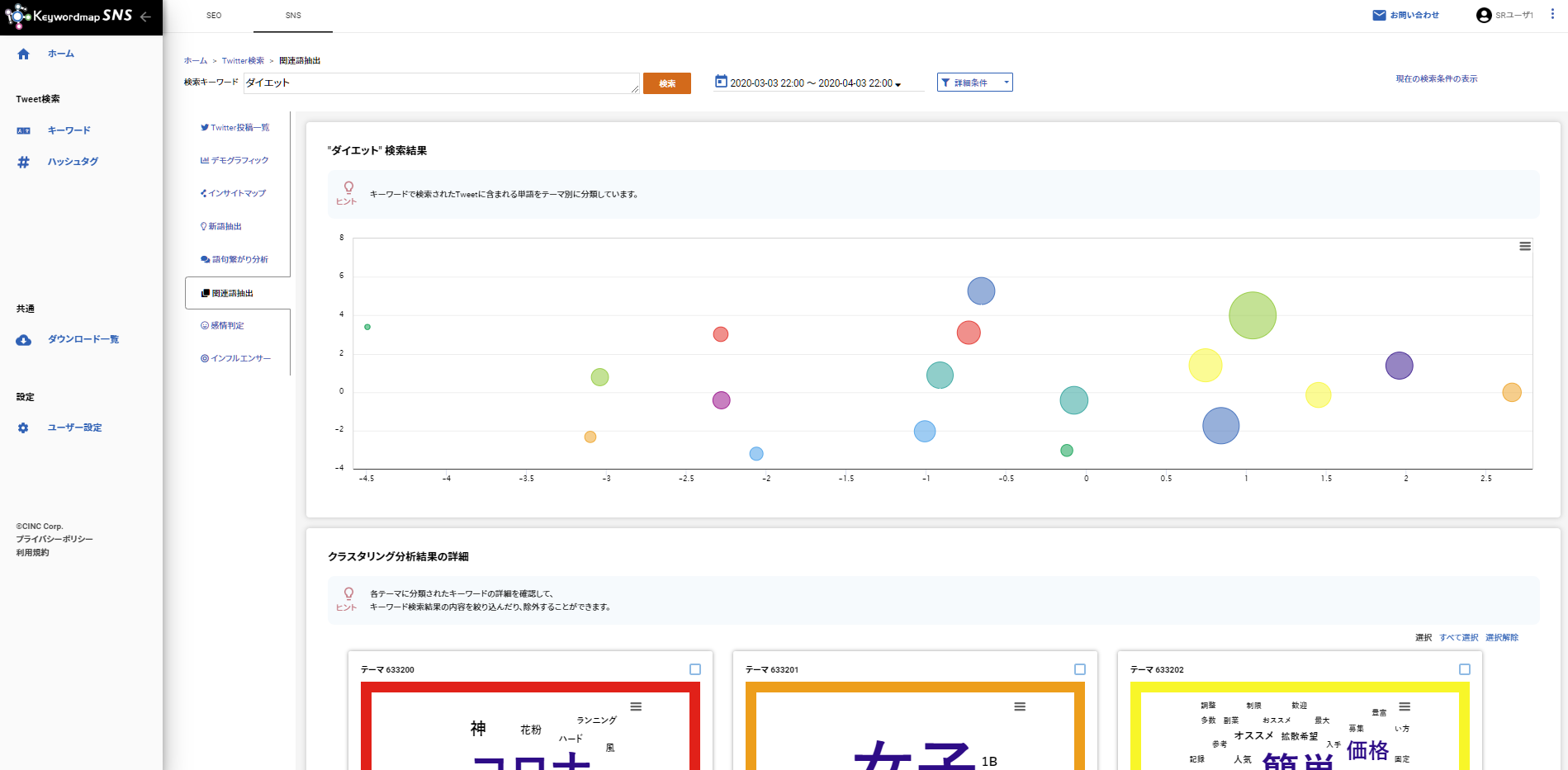Check the テーマ 633200 checkbox

[x=694, y=669]
